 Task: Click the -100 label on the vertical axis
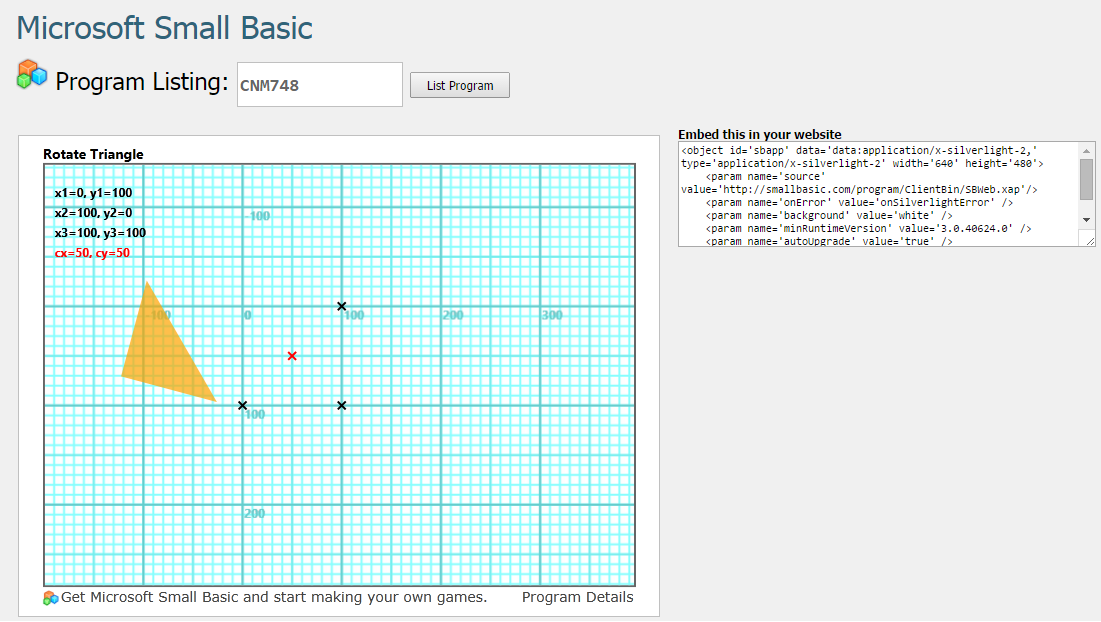258,216
